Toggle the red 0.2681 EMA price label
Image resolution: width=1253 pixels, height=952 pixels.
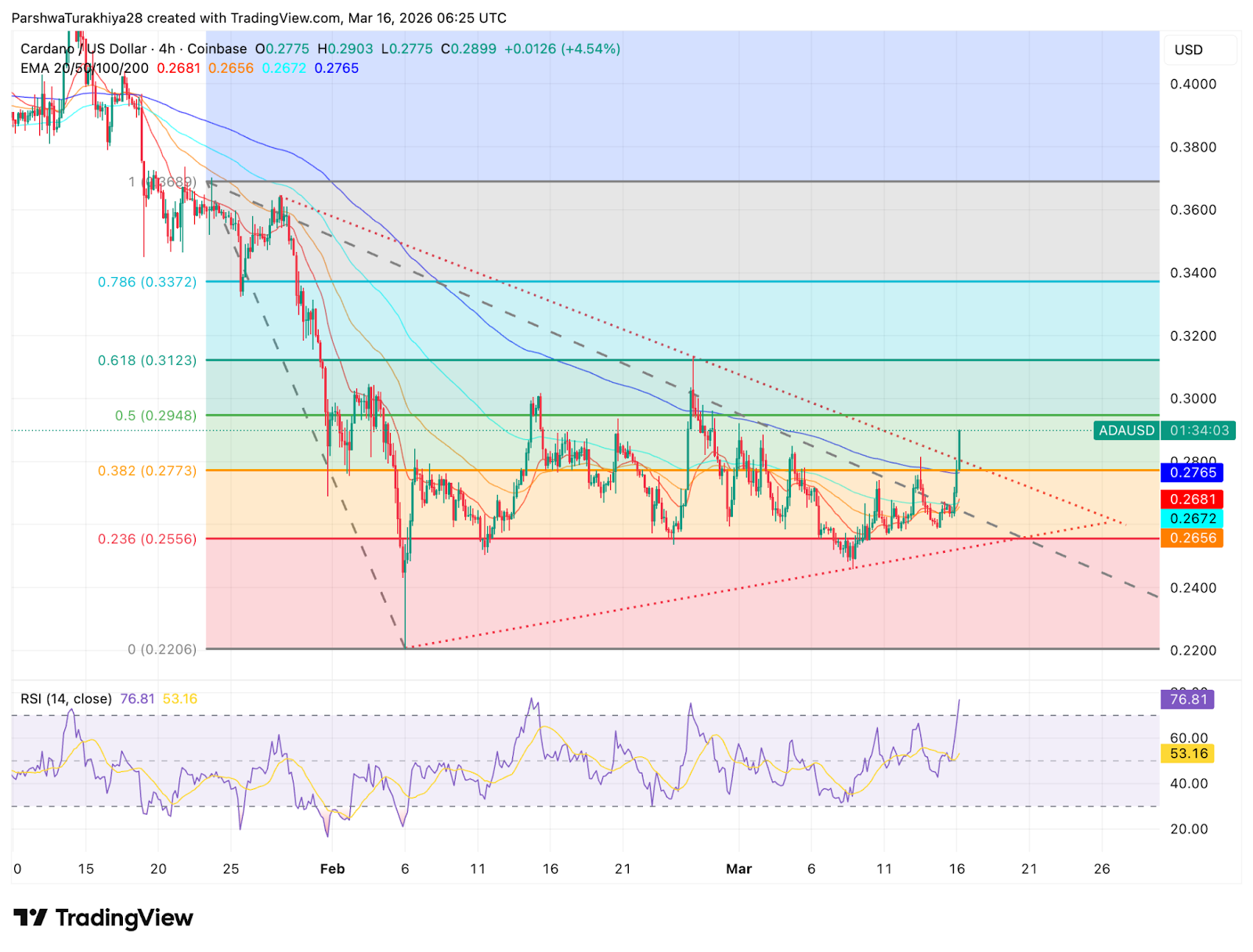click(1191, 499)
